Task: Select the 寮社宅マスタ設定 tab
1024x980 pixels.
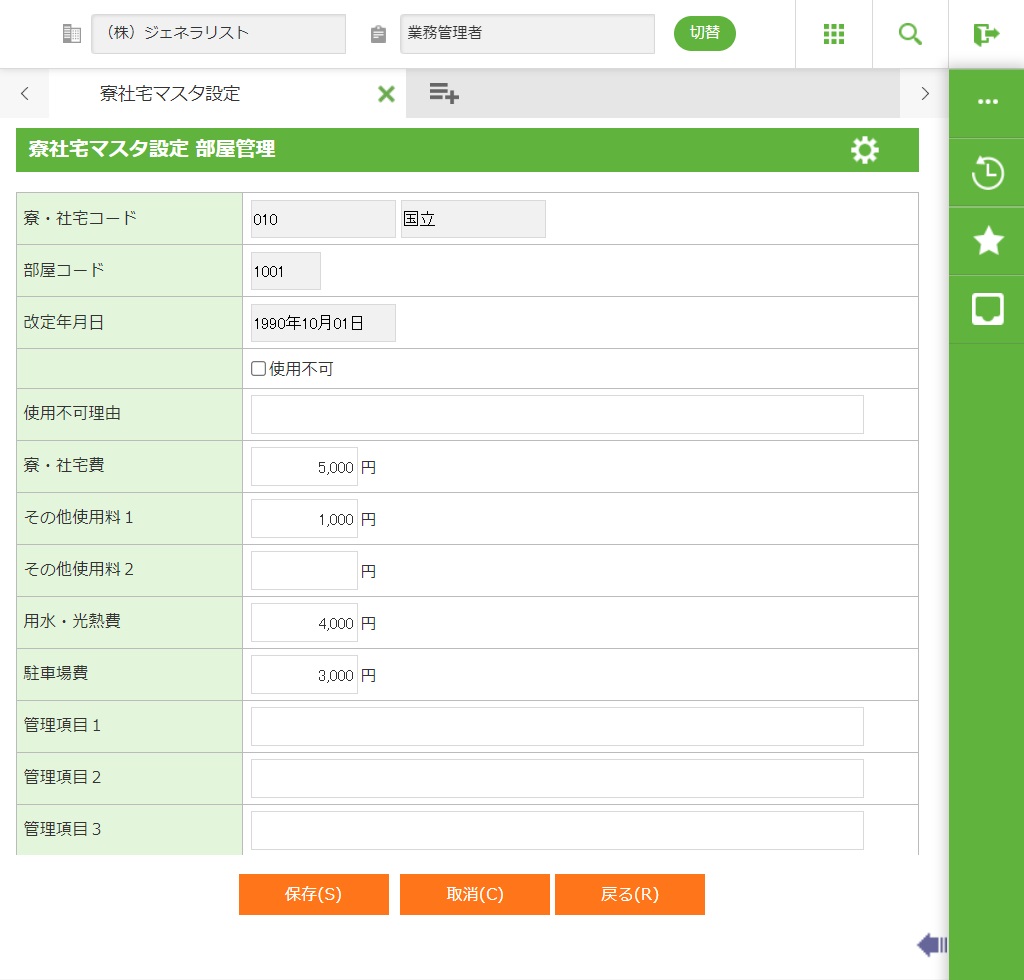Action: (170, 94)
